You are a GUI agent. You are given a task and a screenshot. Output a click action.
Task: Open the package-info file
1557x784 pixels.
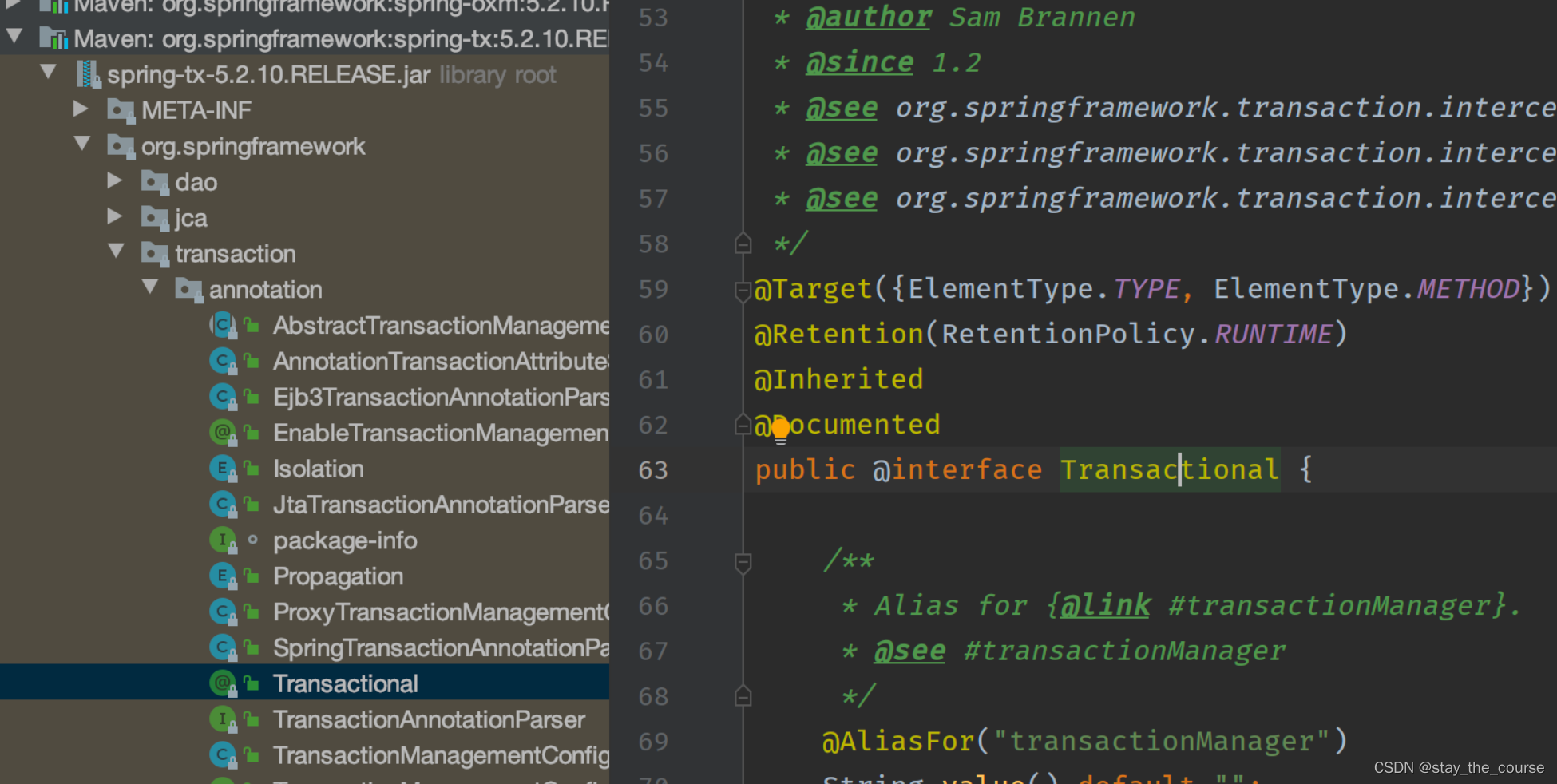click(x=345, y=540)
